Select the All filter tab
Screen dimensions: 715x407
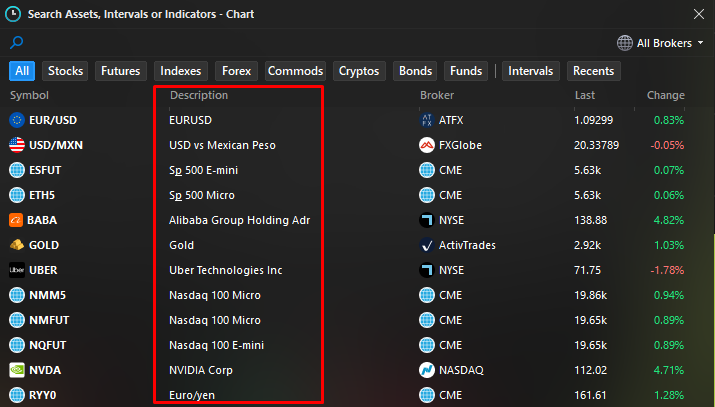click(22, 71)
